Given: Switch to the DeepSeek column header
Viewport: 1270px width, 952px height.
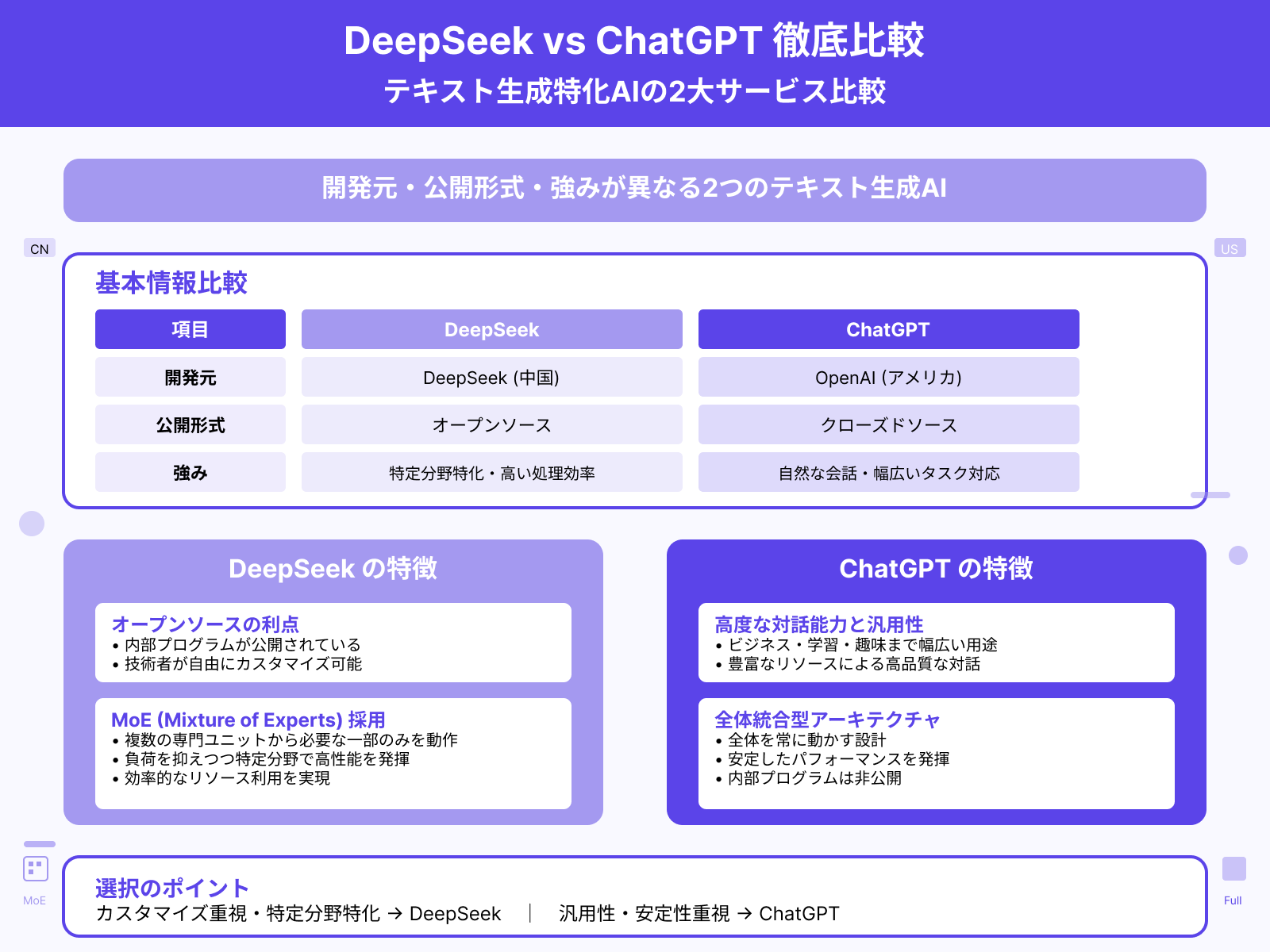Looking at the screenshot, I should [x=491, y=328].
